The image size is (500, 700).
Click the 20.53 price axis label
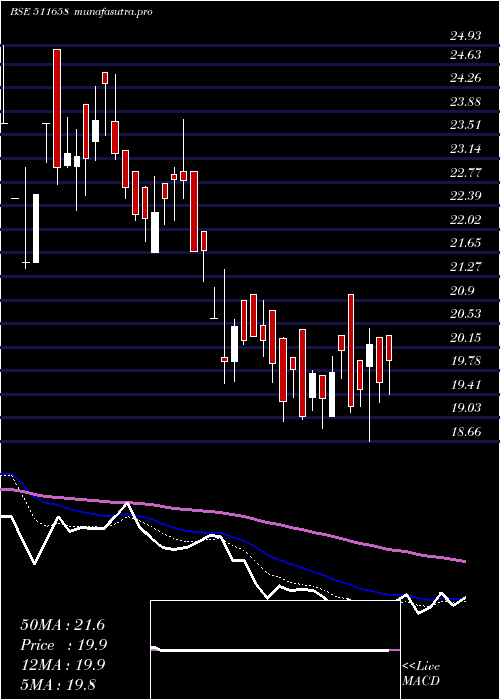point(466,313)
